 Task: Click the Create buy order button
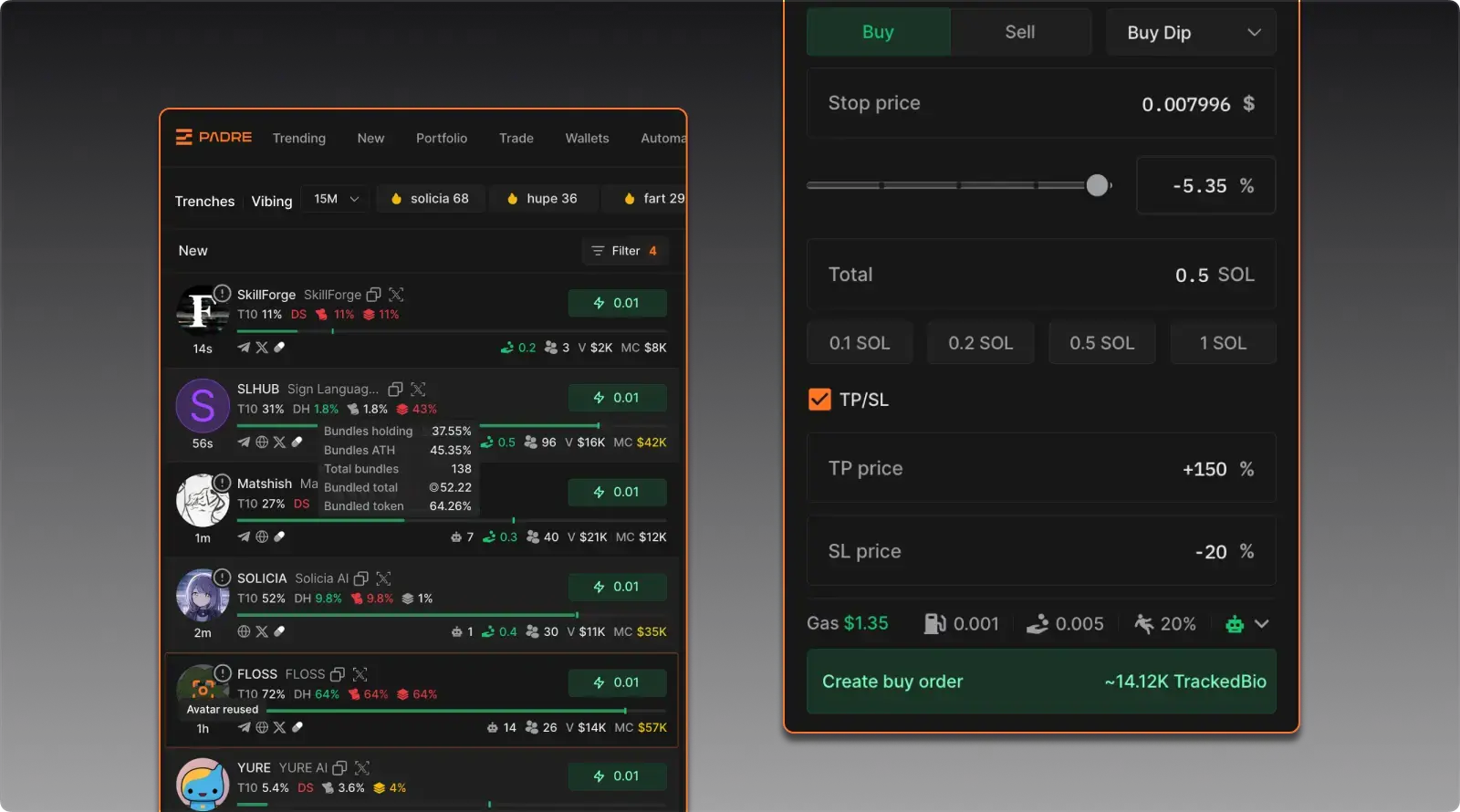(x=1041, y=682)
